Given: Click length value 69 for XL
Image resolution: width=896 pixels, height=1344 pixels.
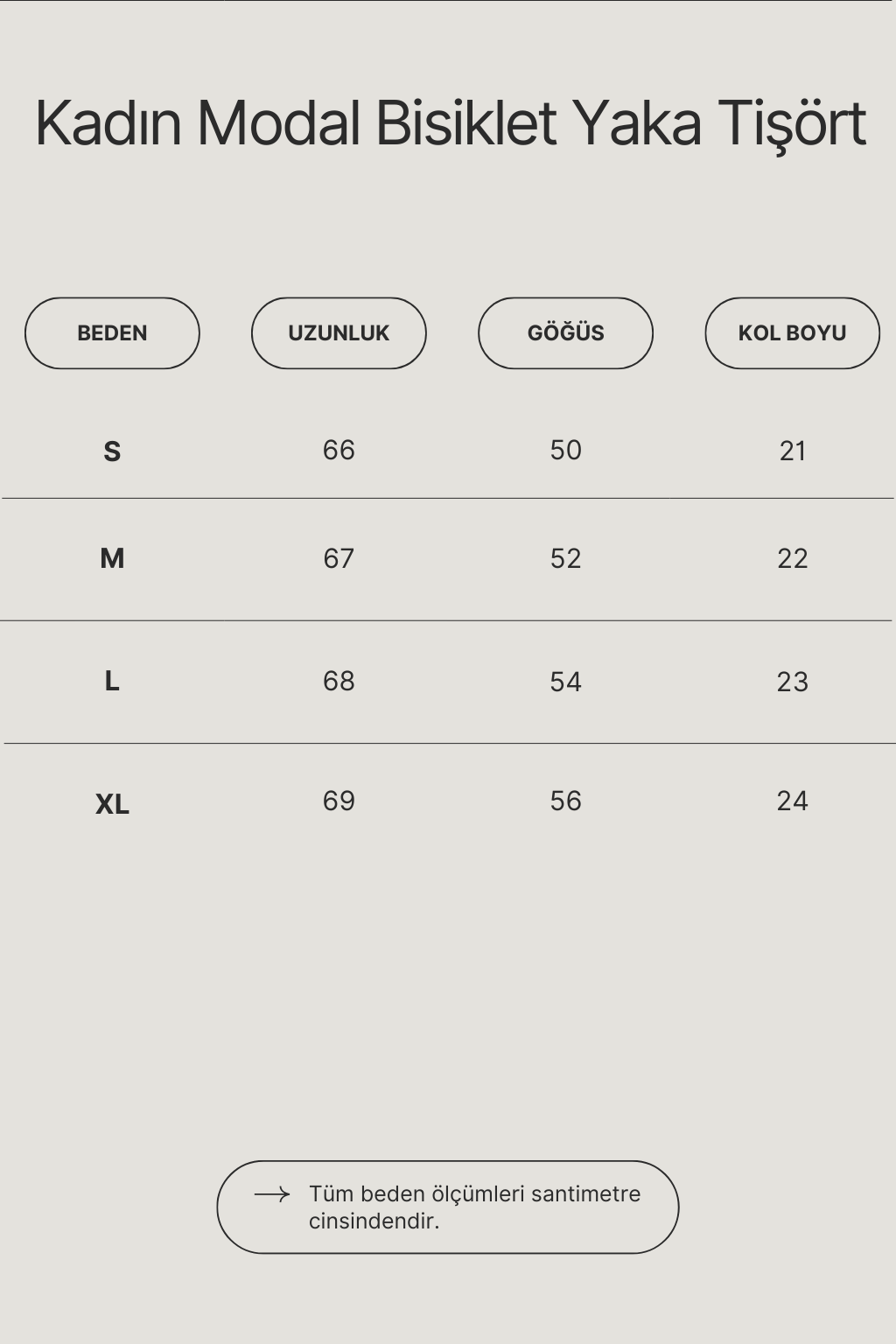Looking at the screenshot, I should (339, 801).
